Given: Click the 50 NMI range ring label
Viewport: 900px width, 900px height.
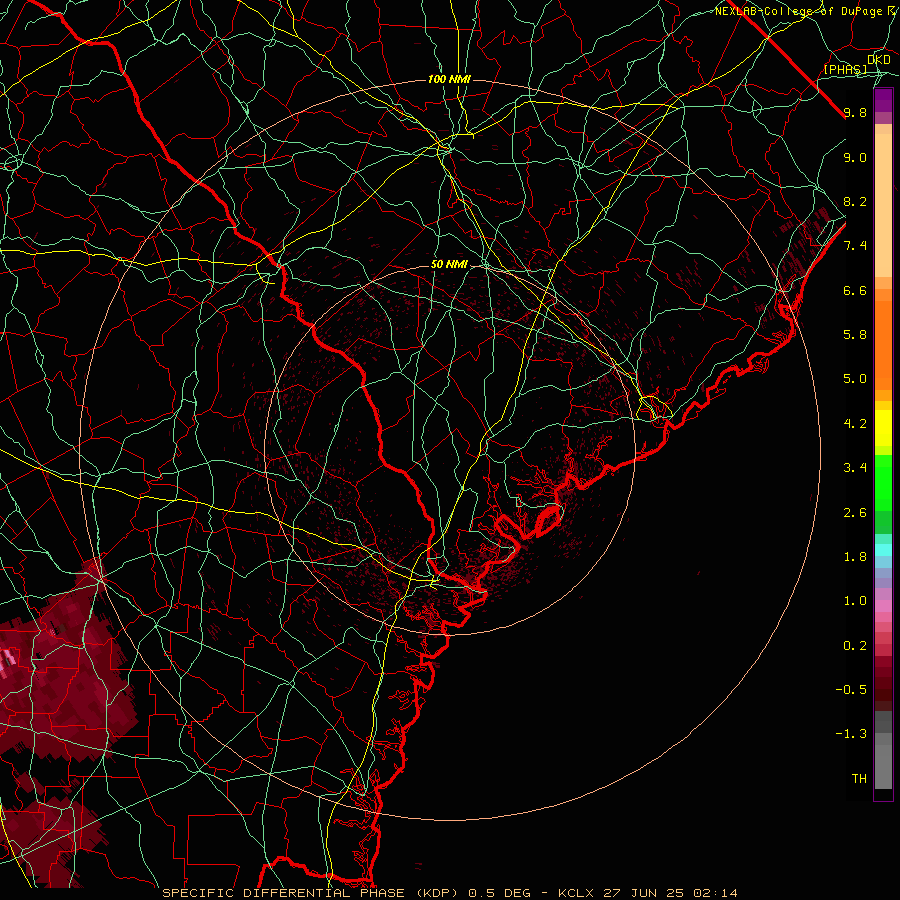Looking at the screenshot, I should 449,265.
